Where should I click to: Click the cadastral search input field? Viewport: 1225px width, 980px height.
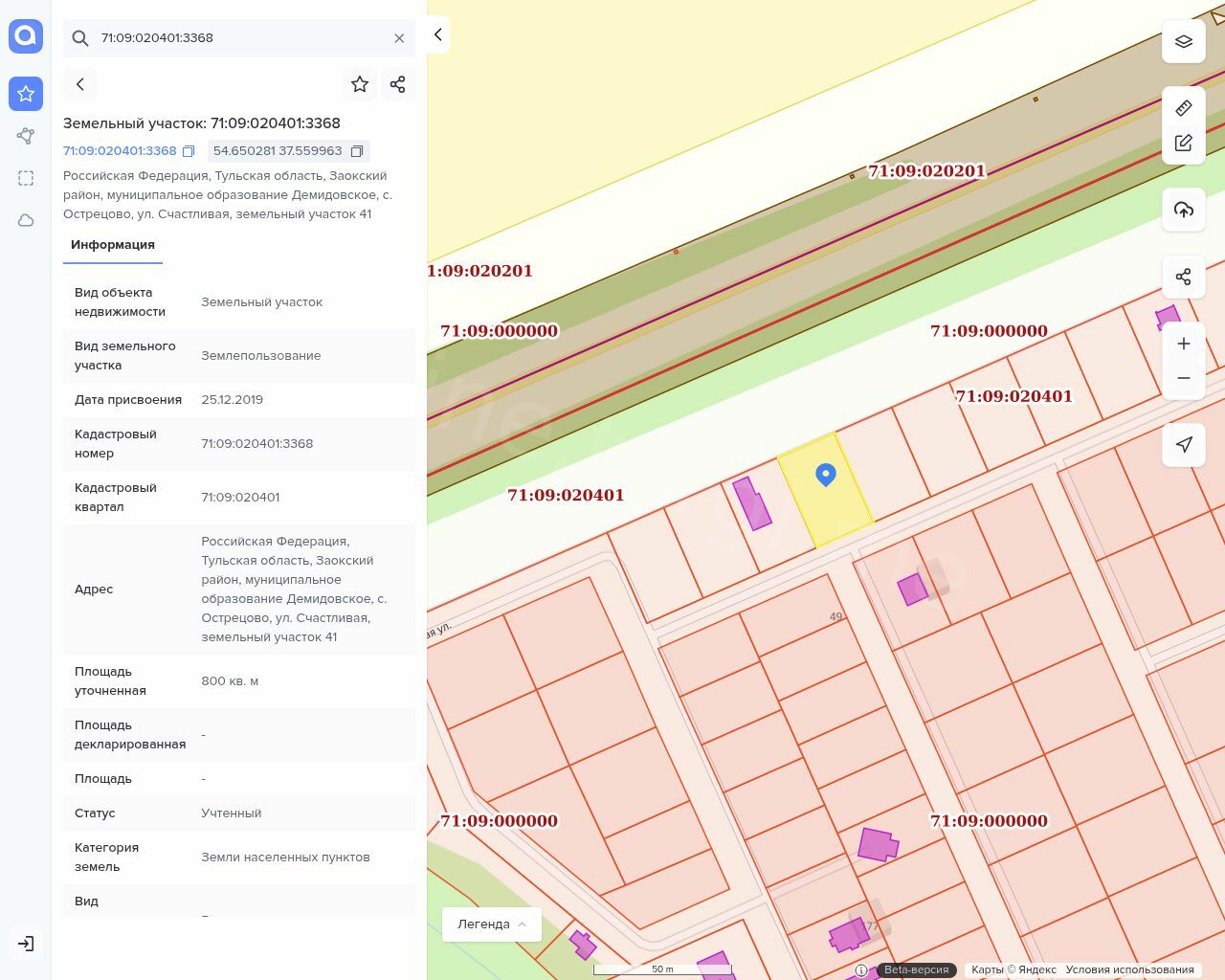[x=239, y=38]
